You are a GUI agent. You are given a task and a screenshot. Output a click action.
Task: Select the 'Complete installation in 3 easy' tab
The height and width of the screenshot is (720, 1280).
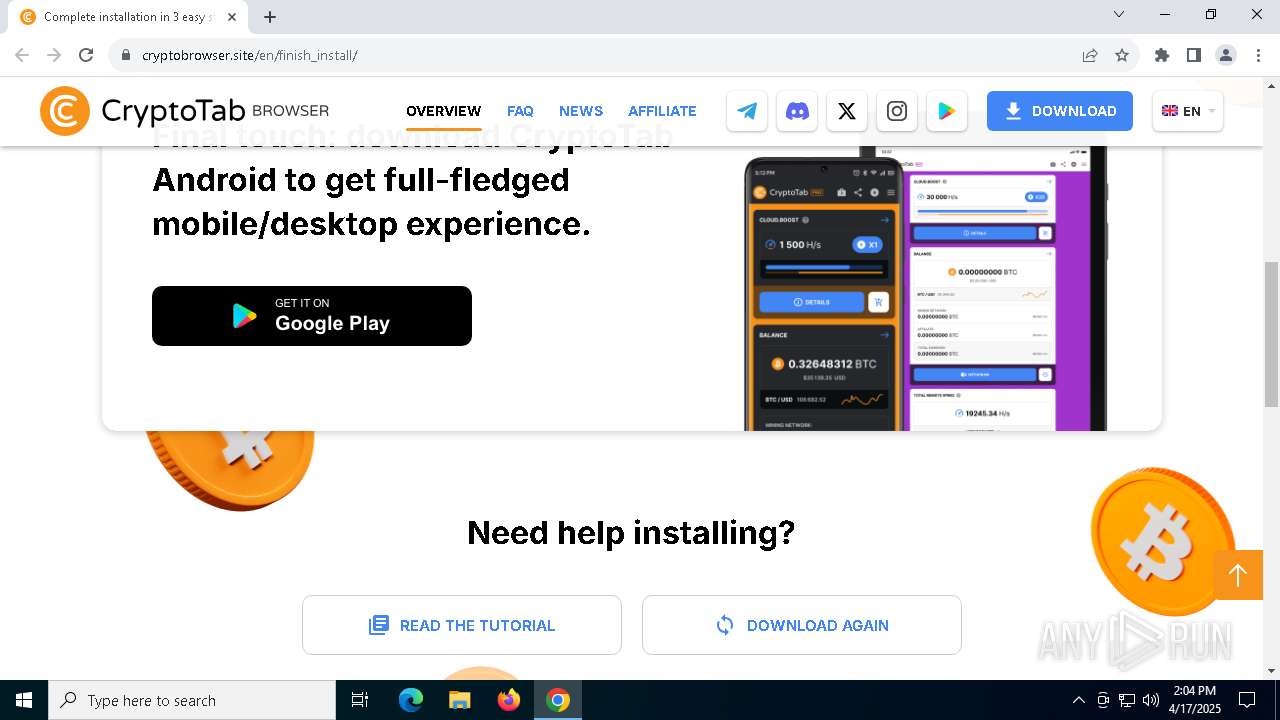click(128, 17)
